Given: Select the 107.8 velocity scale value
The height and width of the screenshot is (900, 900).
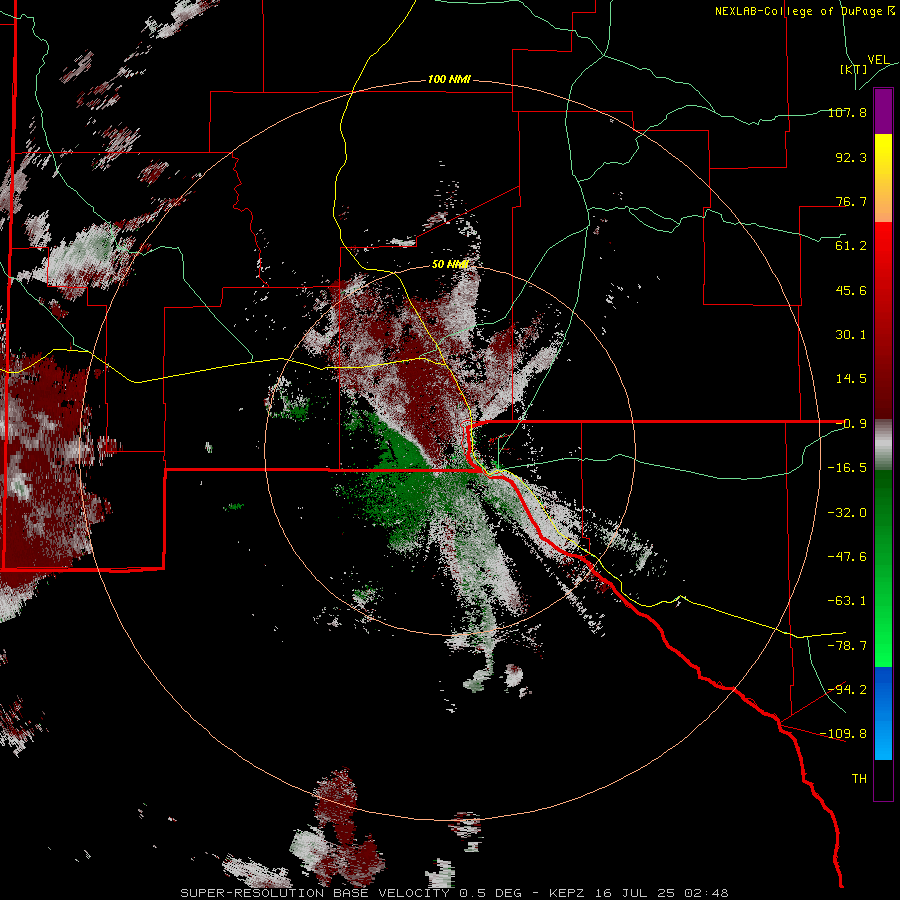Looking at the screenshot, I should click(x=847, y=112).
